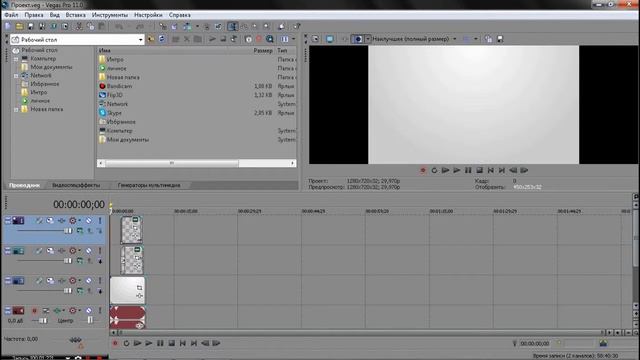Switch to Видеоспецэффекты tab
Viewport: 640px width, 360px height.
coord(76,185)
